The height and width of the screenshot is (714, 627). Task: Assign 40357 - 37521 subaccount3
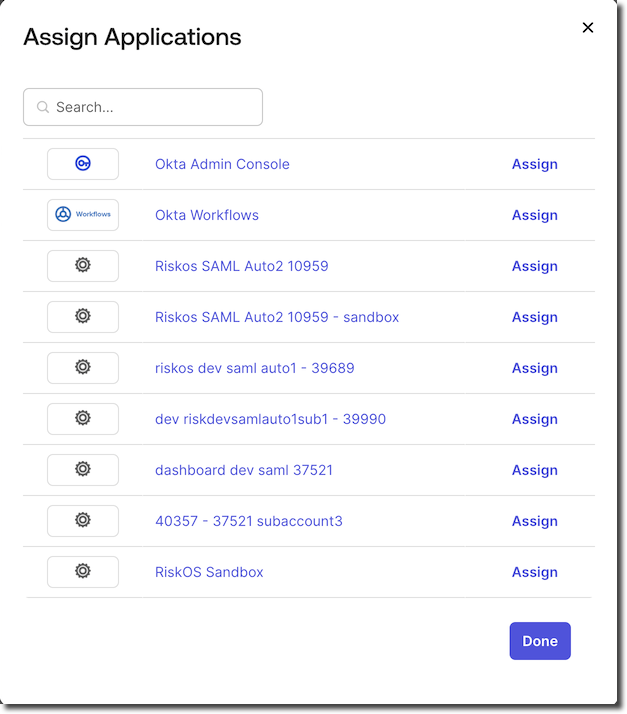[x=535, y=521]
